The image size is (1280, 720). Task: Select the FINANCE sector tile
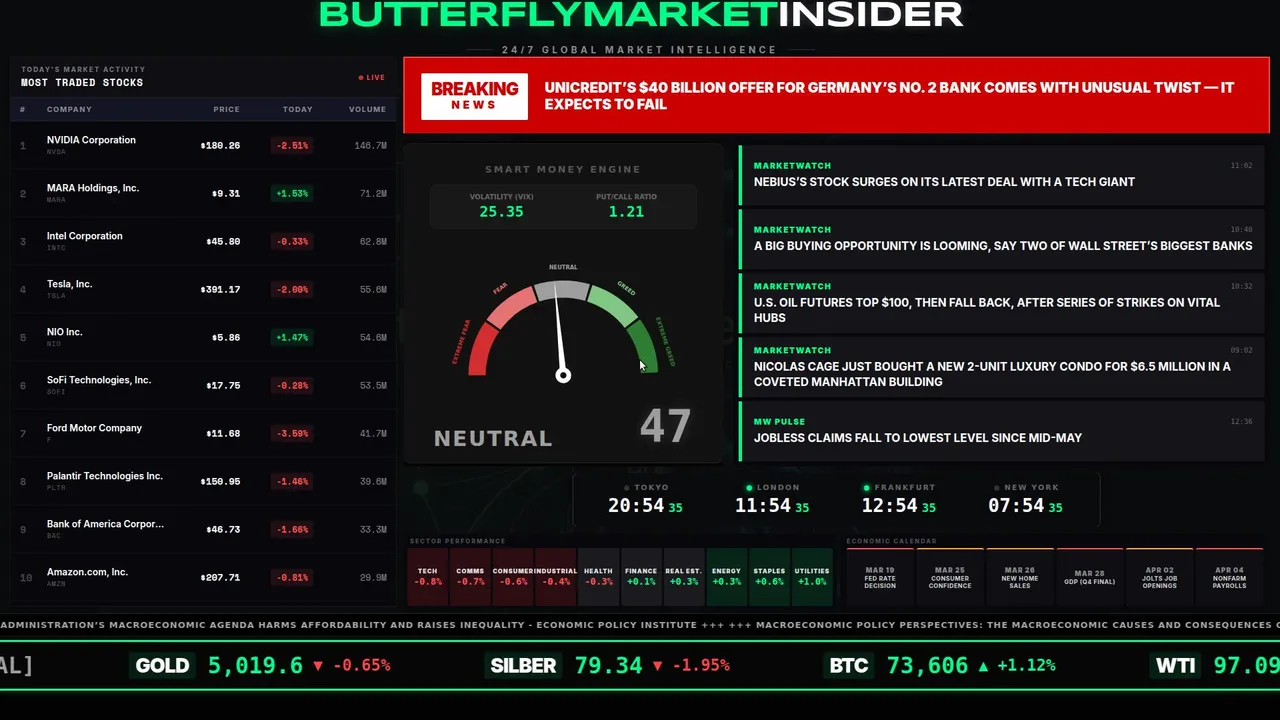pos(641,577)
